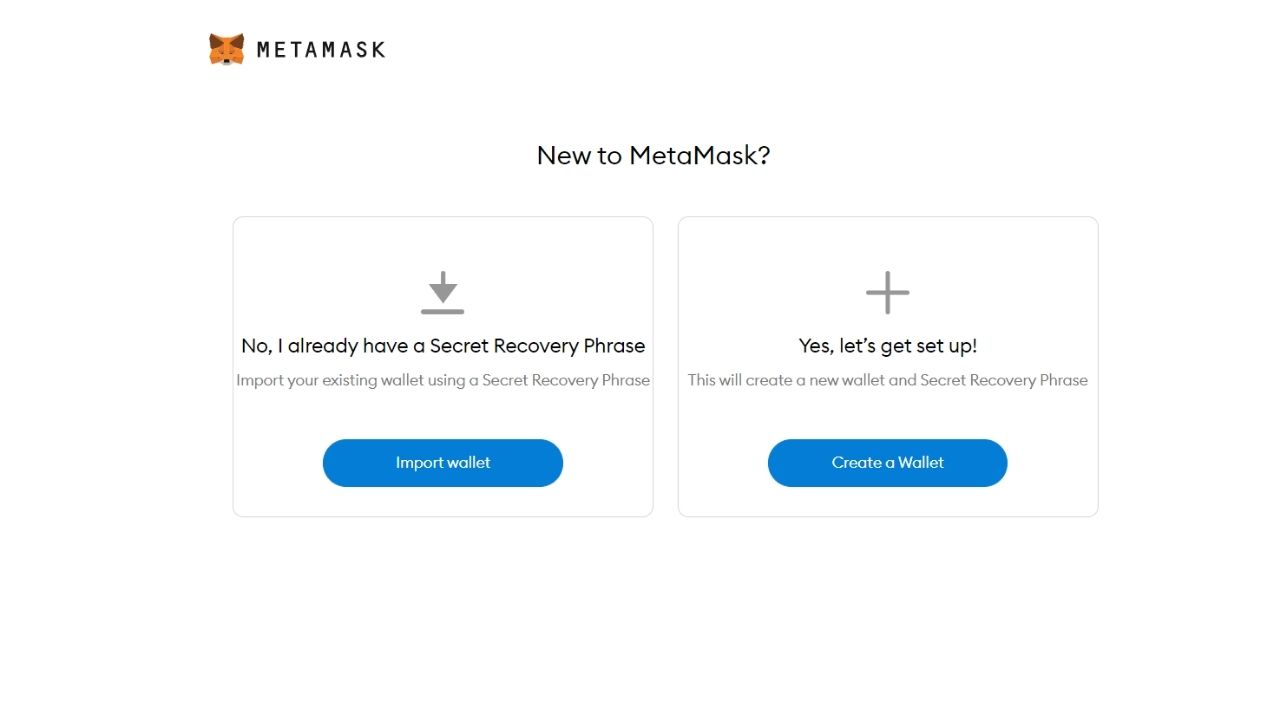
Task: Select "No, I already have a Secret Recovery Phrase" title
Action: (x=443, y=346)
